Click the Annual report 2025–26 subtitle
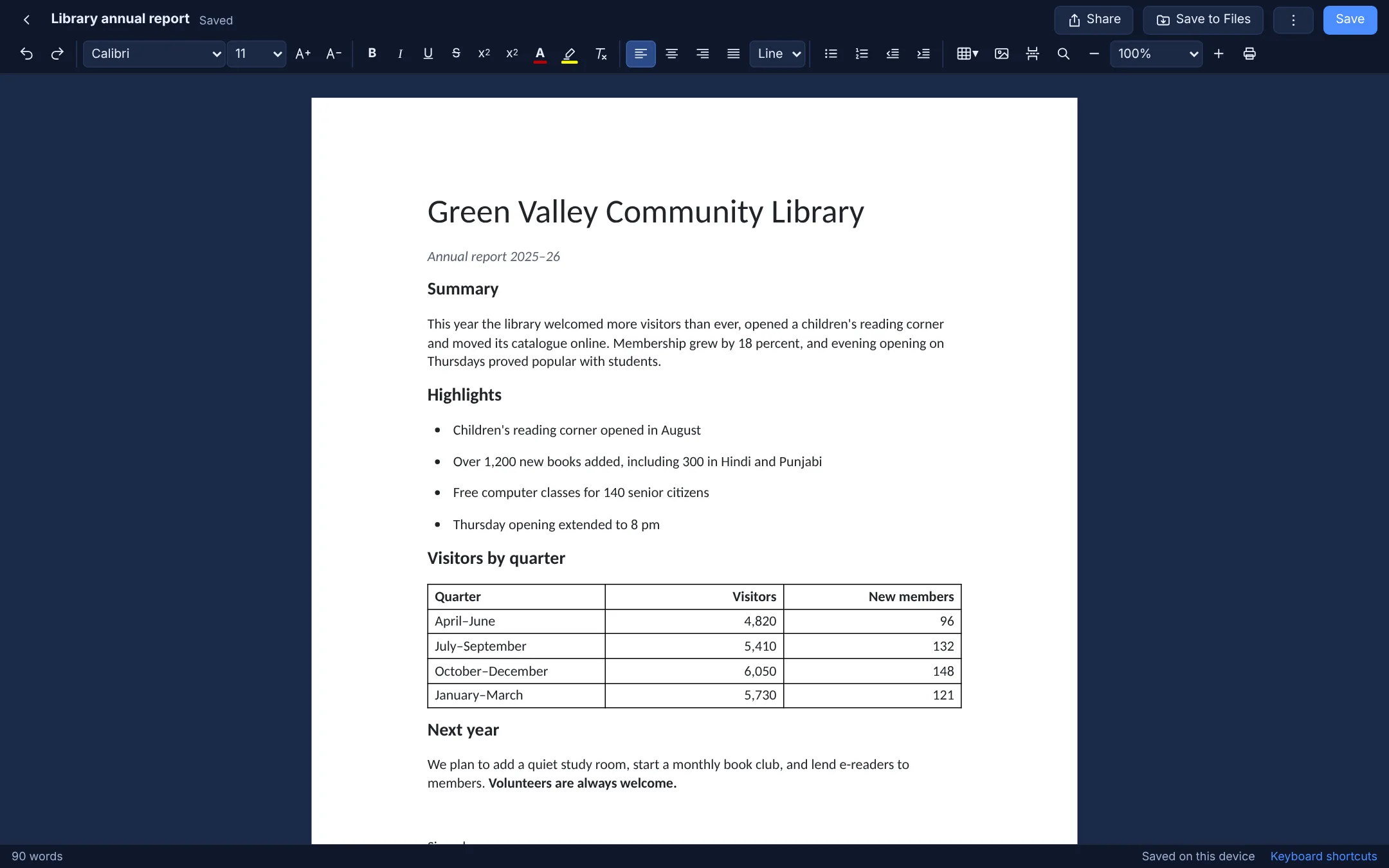Viewport: 1389px width, 868px height. [494, 257]
